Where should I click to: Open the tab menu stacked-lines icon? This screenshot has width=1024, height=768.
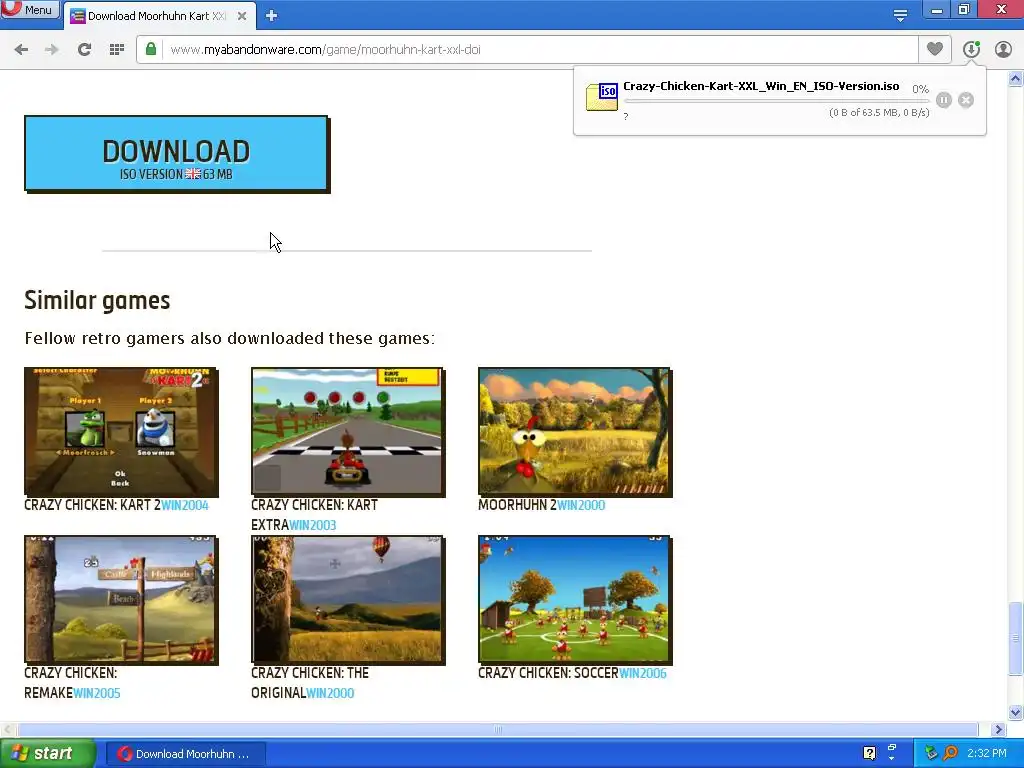coord(901,16)
